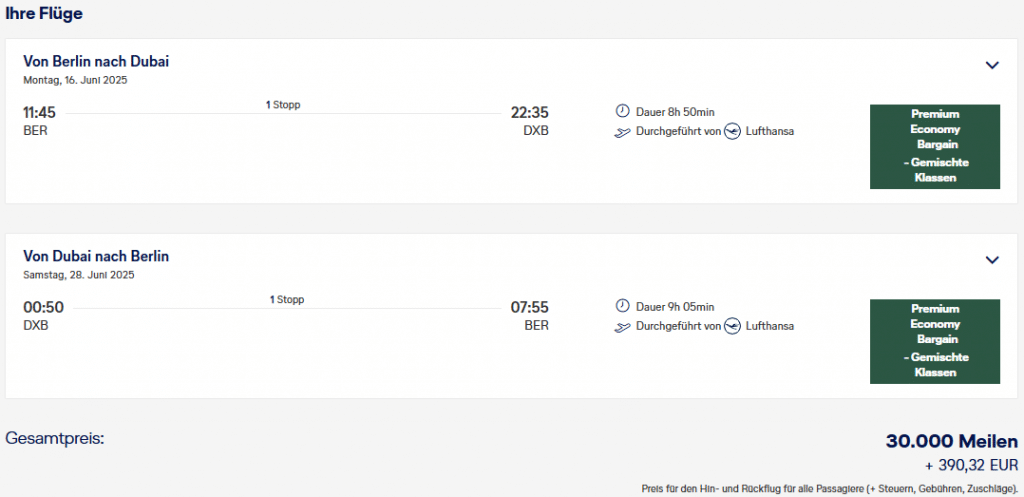
Task: Click 'Von Berlin nach Dubai' heading
Action: pyautogui.click(x=96, y=61)
